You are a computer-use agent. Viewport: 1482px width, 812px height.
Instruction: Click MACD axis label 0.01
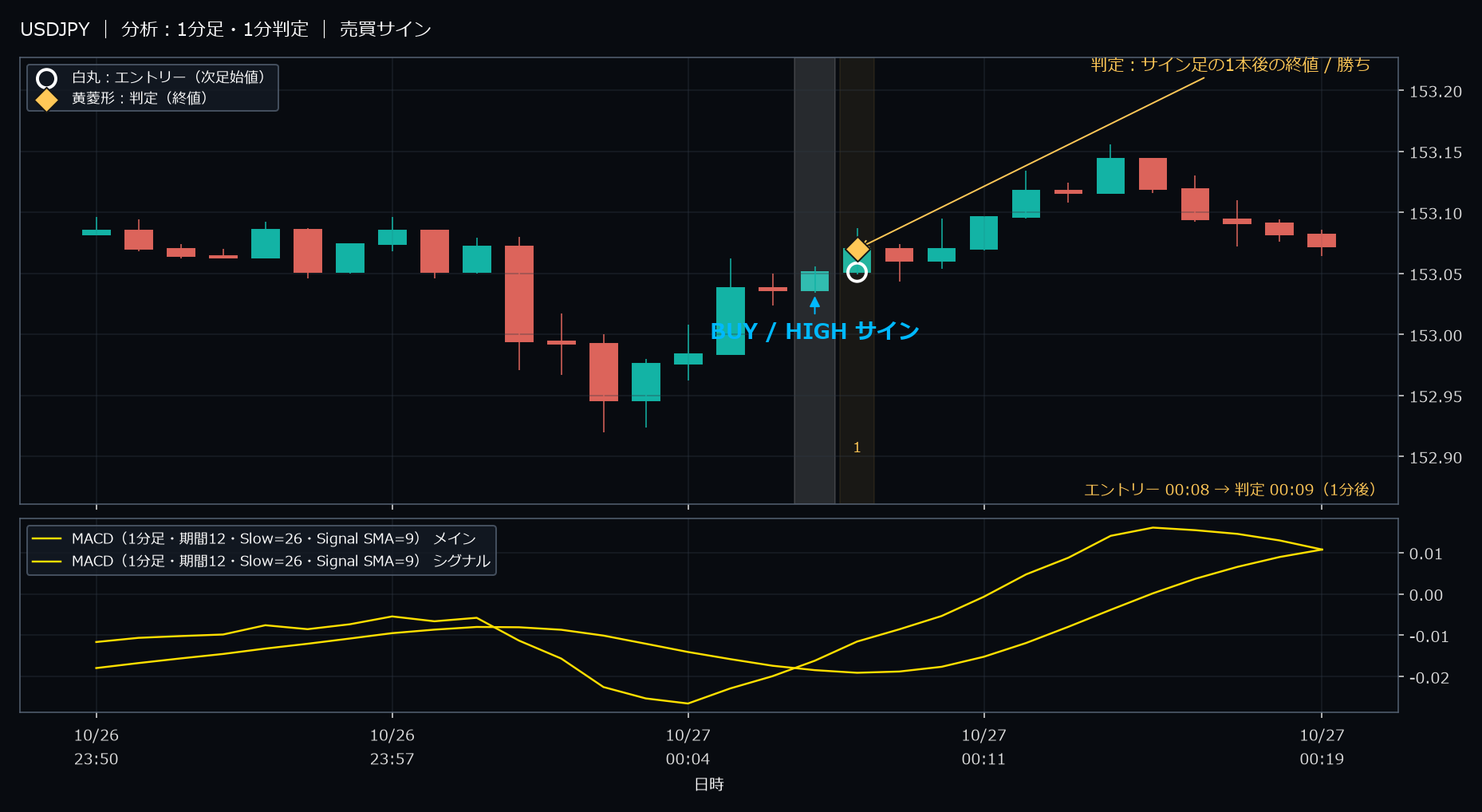[x=1425, y=554]
